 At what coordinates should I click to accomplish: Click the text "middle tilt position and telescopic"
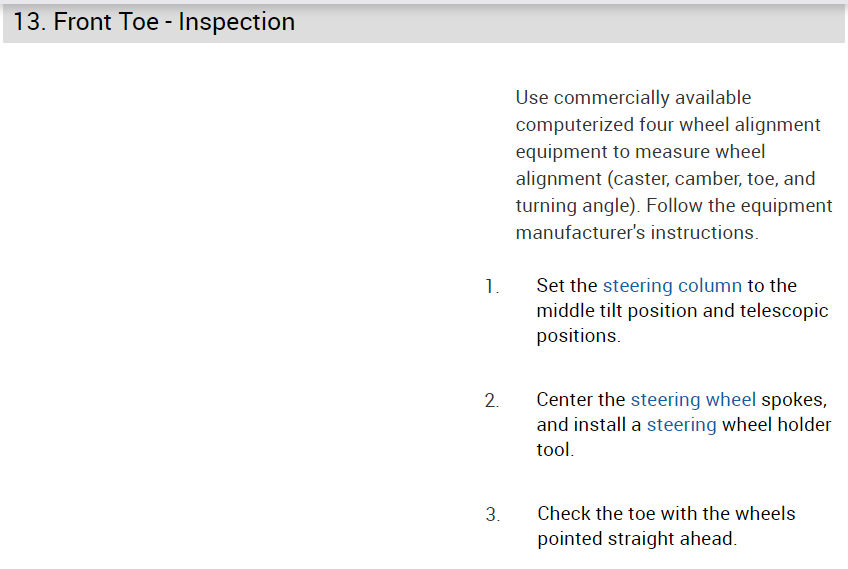coord(682,311)
